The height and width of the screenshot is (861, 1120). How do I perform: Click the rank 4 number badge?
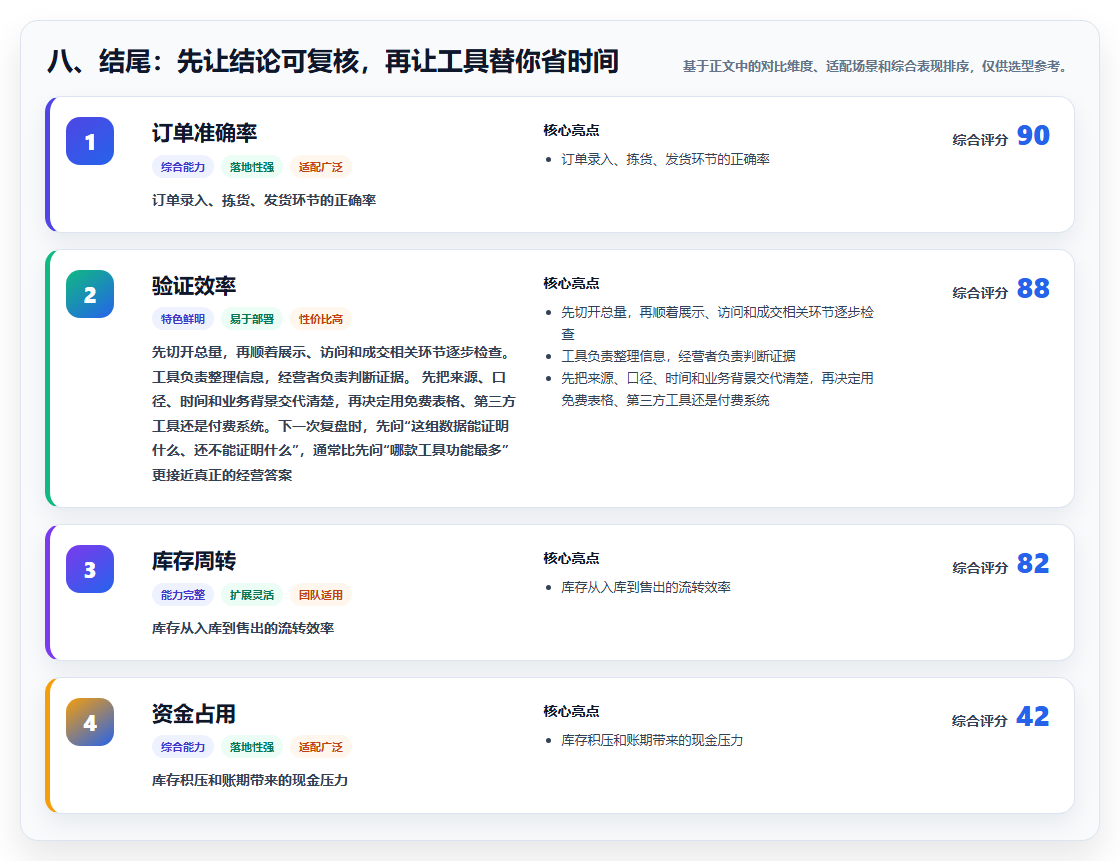coord(90,722)
